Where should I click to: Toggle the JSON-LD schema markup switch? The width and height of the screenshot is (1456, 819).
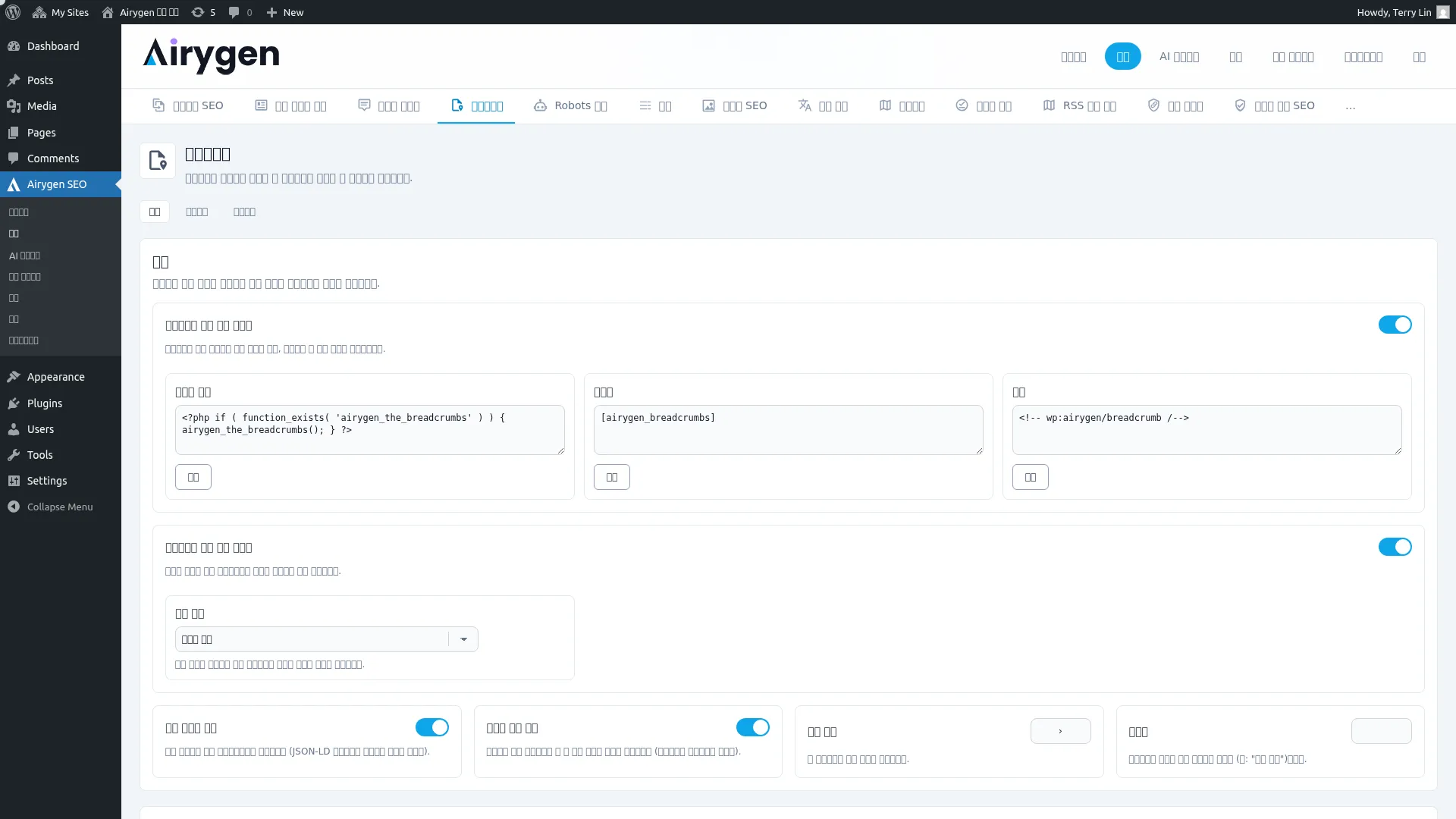[x=431, y=727]
